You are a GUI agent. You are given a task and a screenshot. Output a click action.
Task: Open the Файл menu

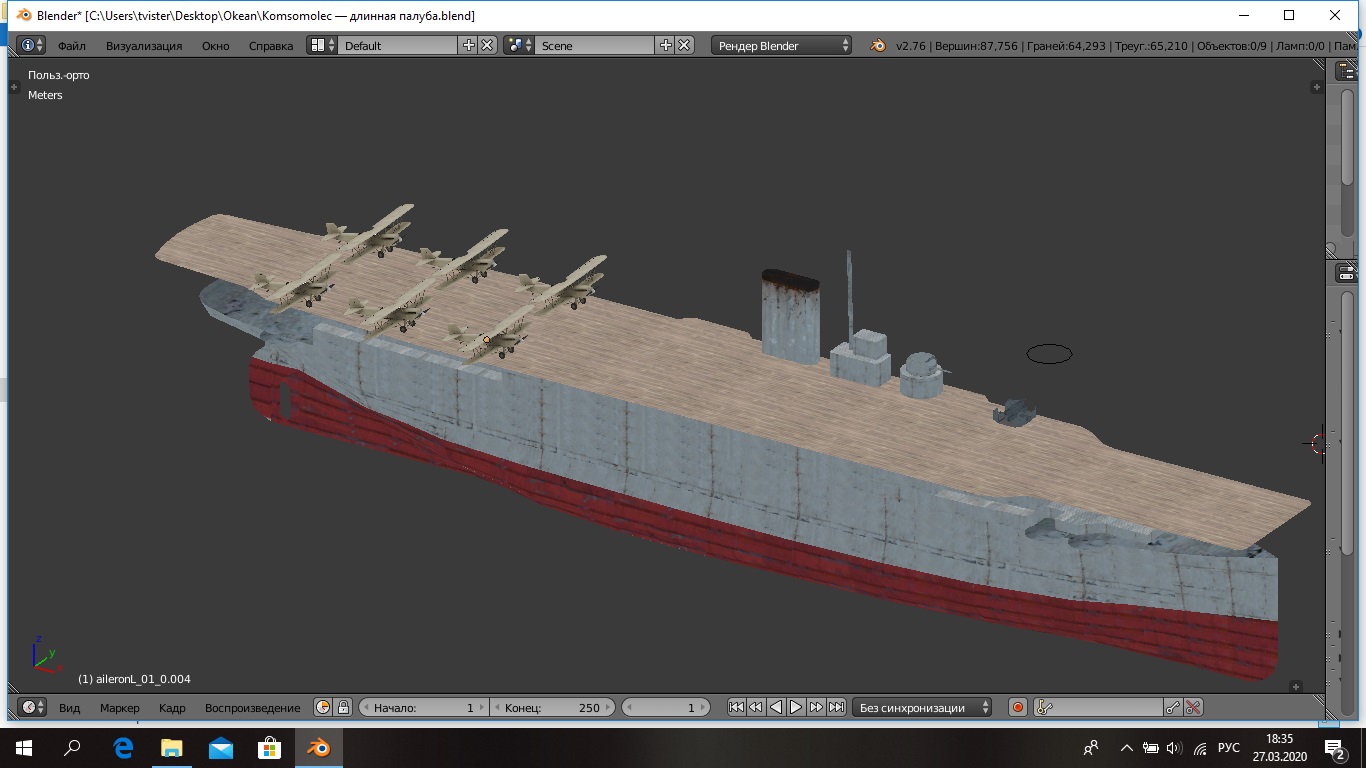(72, 46)
